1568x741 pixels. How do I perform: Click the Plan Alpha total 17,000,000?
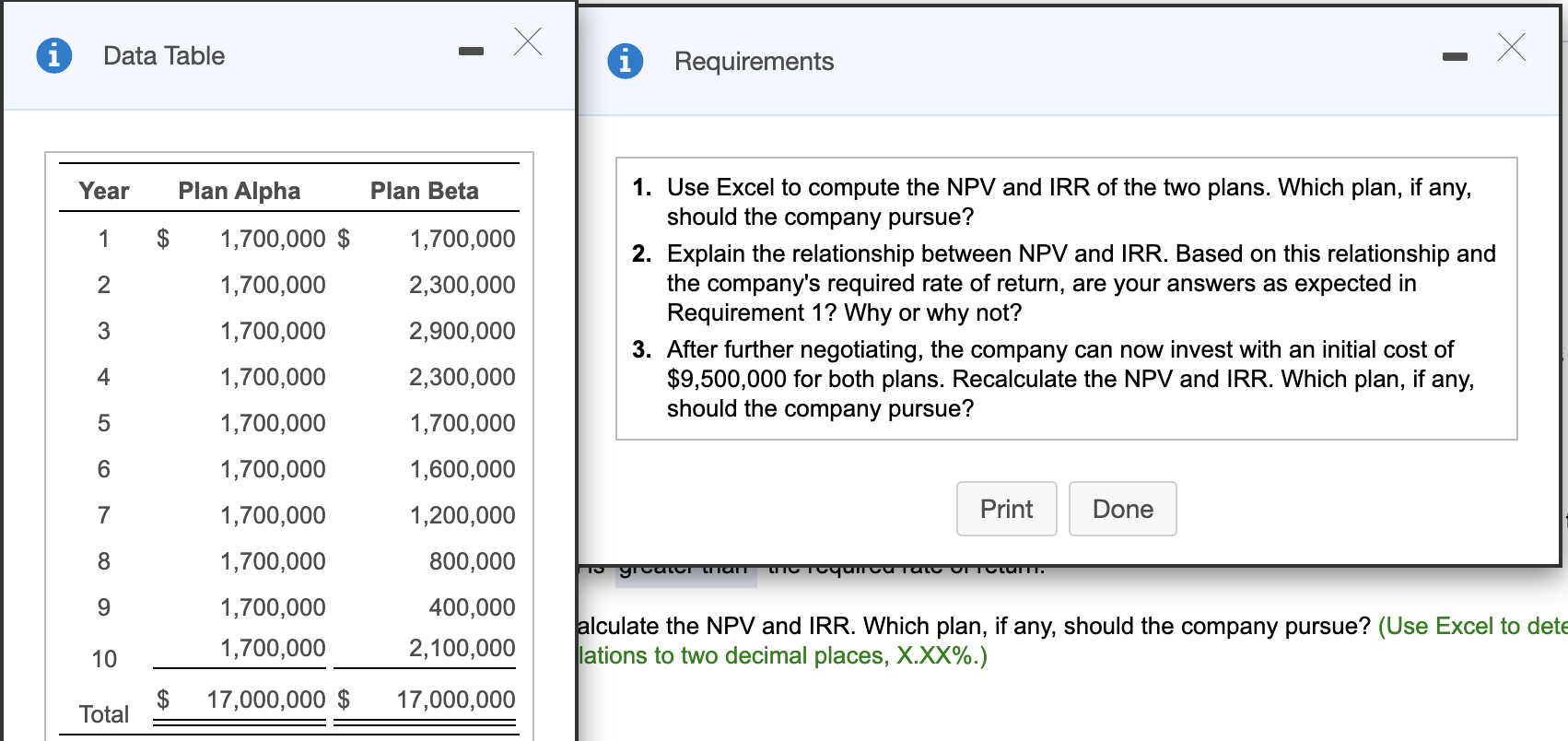pos(266,700)
